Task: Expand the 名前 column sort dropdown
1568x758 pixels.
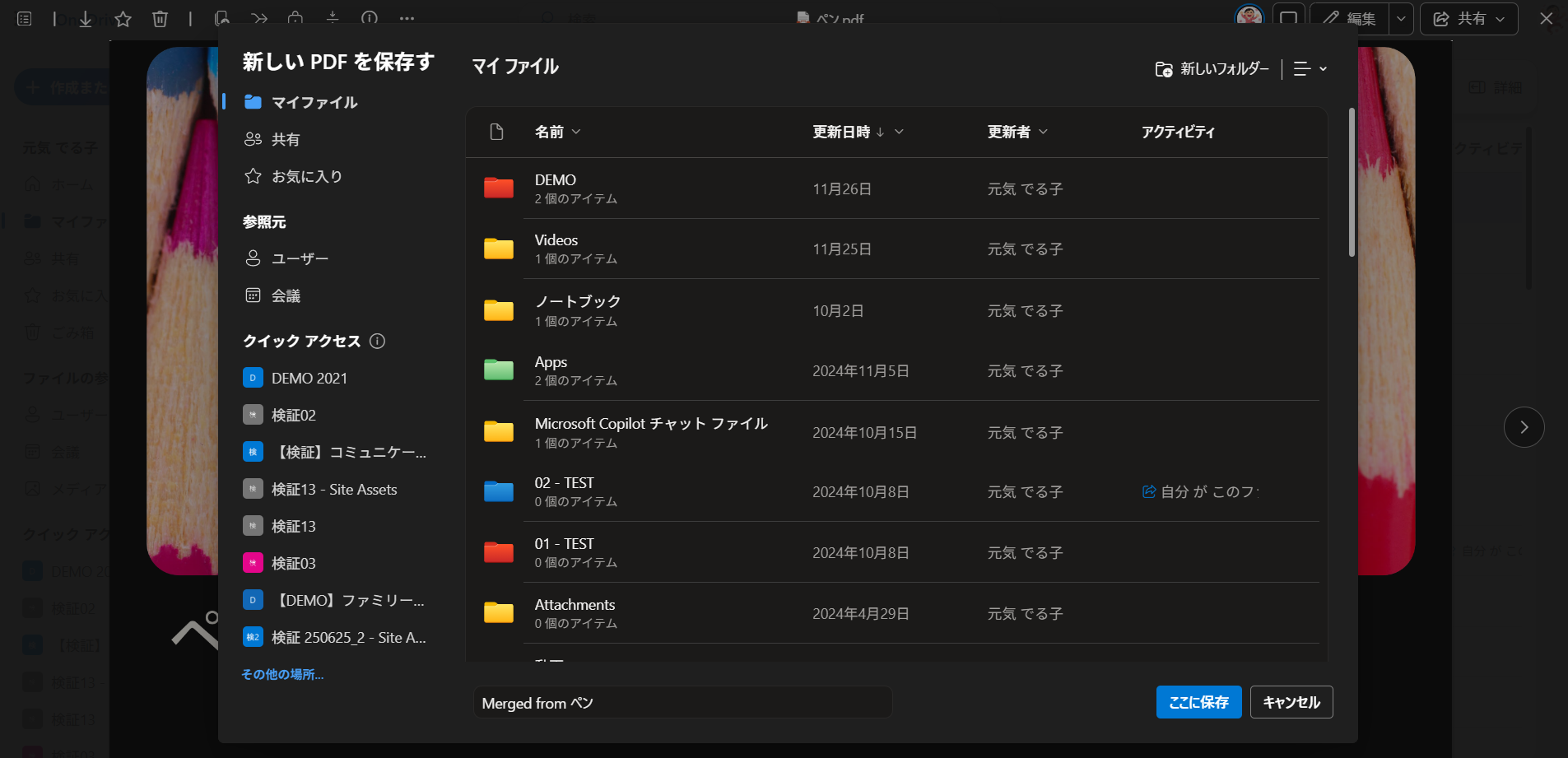Action: [x=576, y=132]
